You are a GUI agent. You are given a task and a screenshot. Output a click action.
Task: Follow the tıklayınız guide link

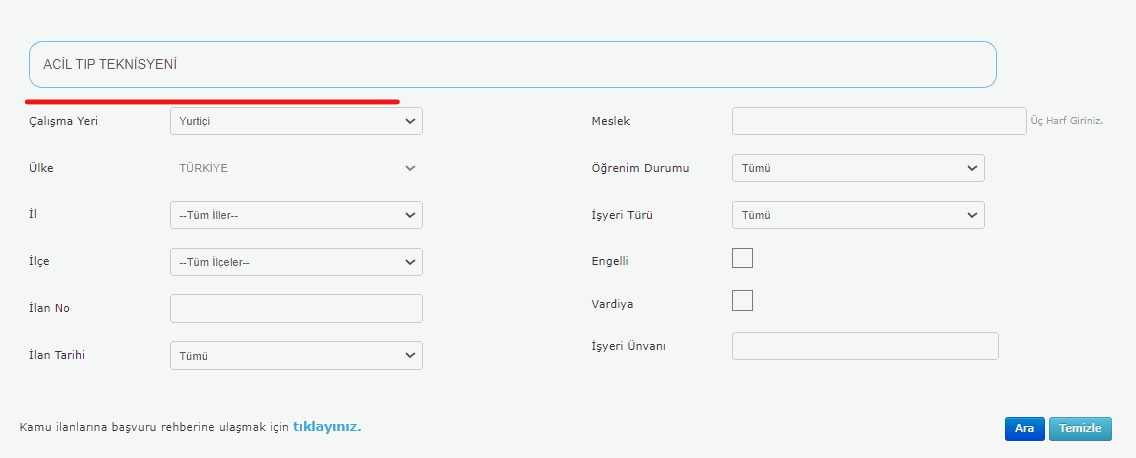pos(326,427)
